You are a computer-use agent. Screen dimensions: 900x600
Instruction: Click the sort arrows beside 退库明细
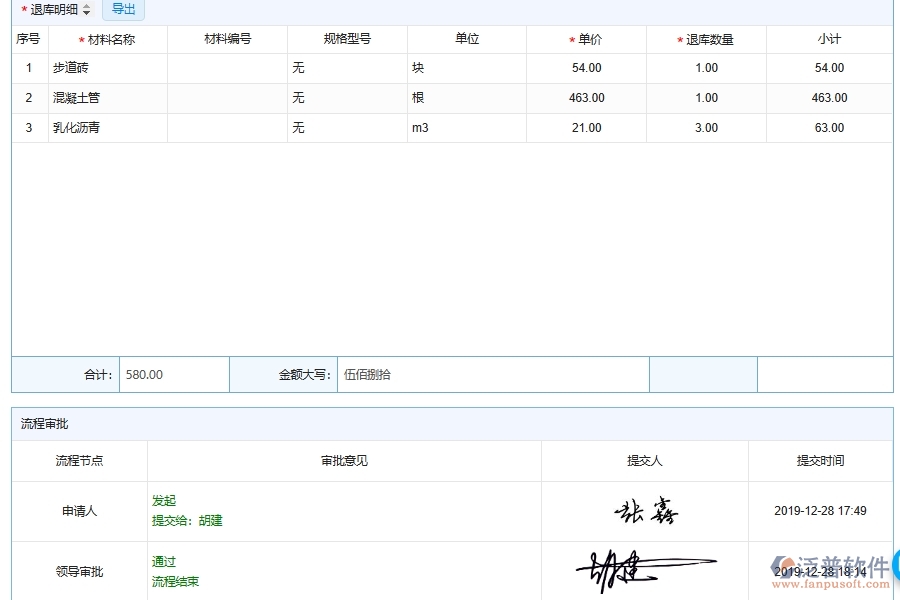pos(87,9)
